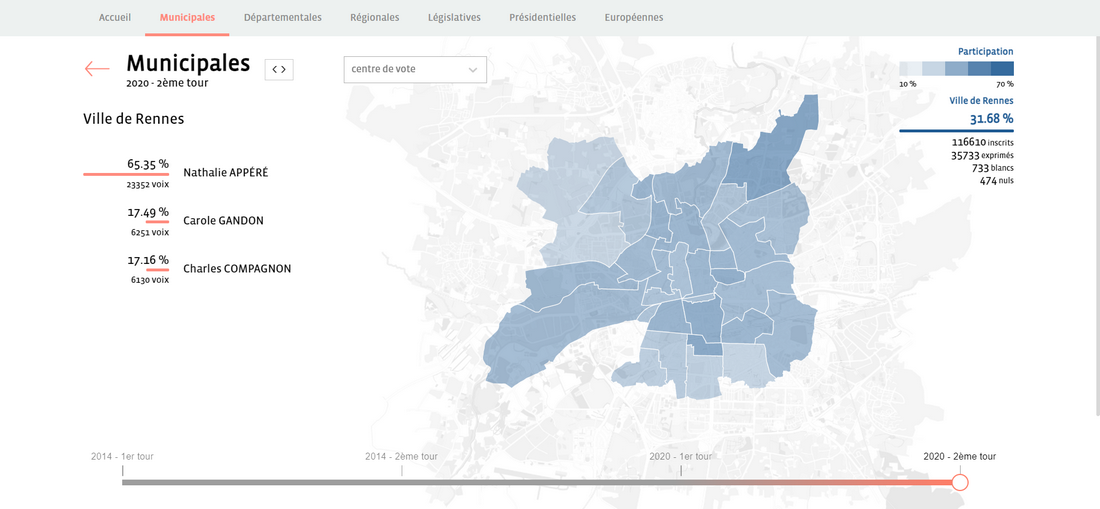Switch to the Accueil tab
This screenshot has width=1100, height=509.
point(115,18)
